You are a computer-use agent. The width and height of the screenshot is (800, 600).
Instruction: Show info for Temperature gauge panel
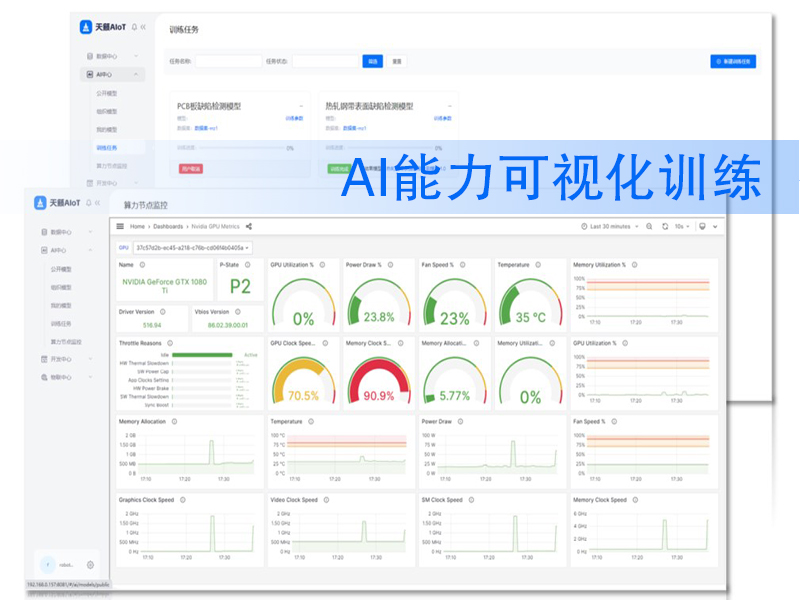[538, 265]
